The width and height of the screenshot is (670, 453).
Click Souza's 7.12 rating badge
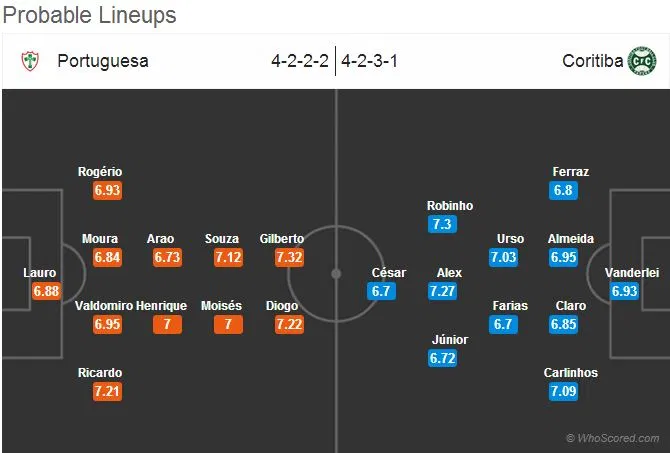coord(229,257)
